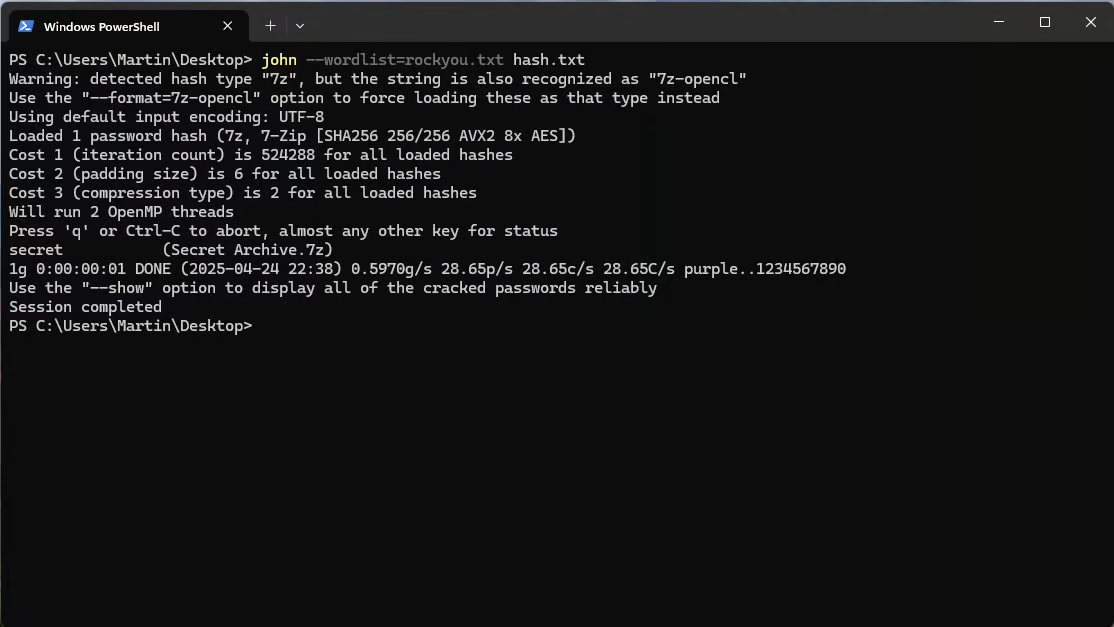Screen dimensions: 1114x627
Task: Open a new terminal tab with plus
Action: 270,26
